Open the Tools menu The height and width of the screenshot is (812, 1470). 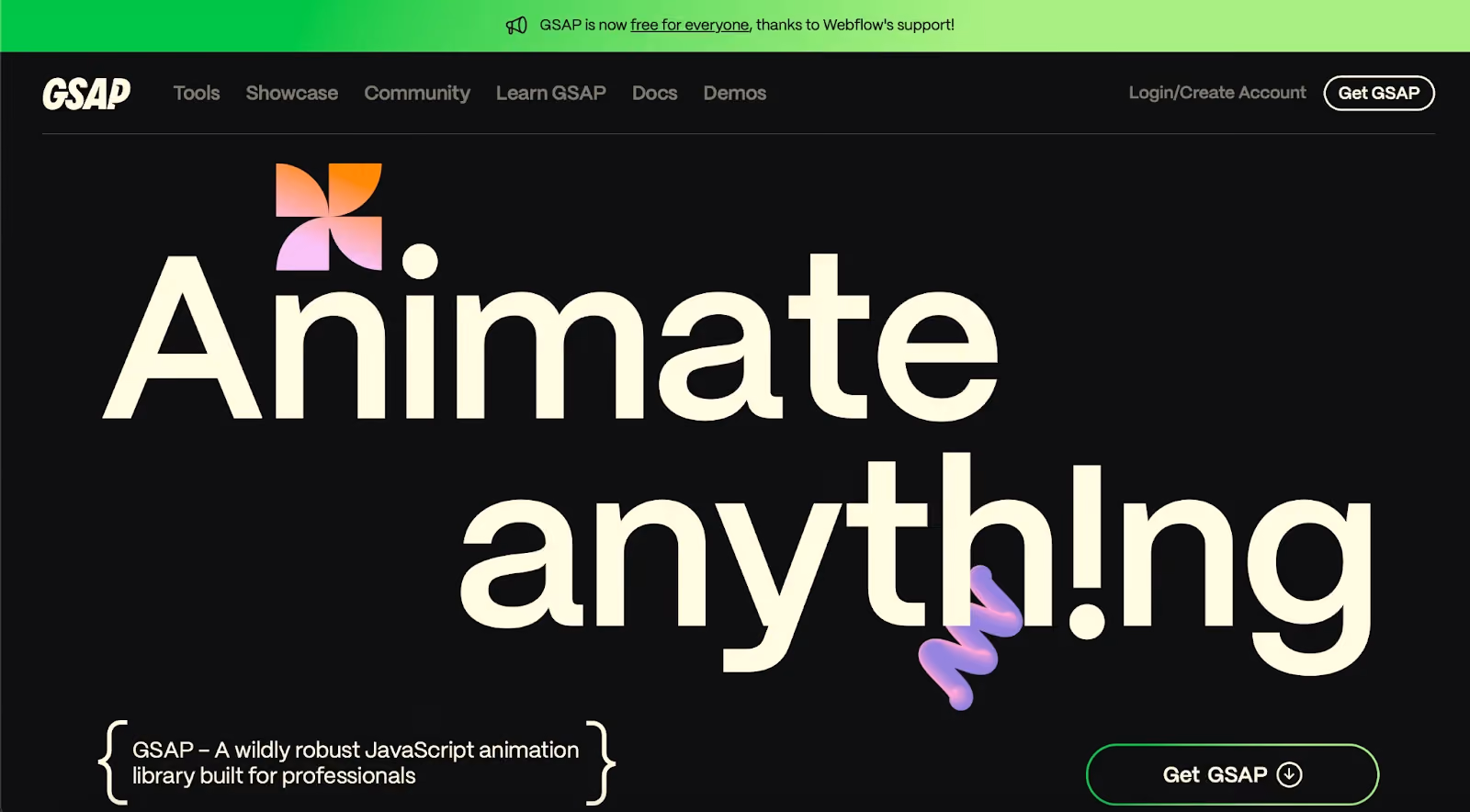(197, 93)
